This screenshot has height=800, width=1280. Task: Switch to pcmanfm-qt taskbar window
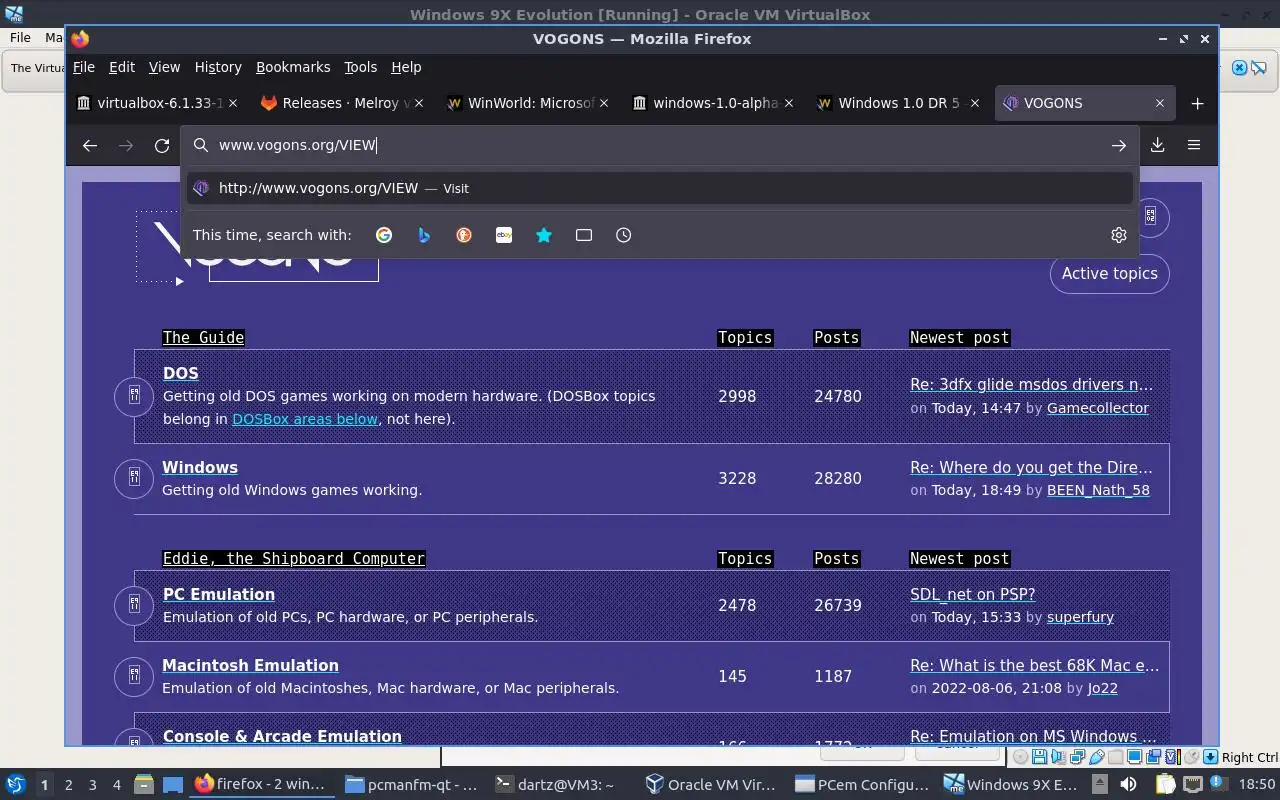coord(411,784)
